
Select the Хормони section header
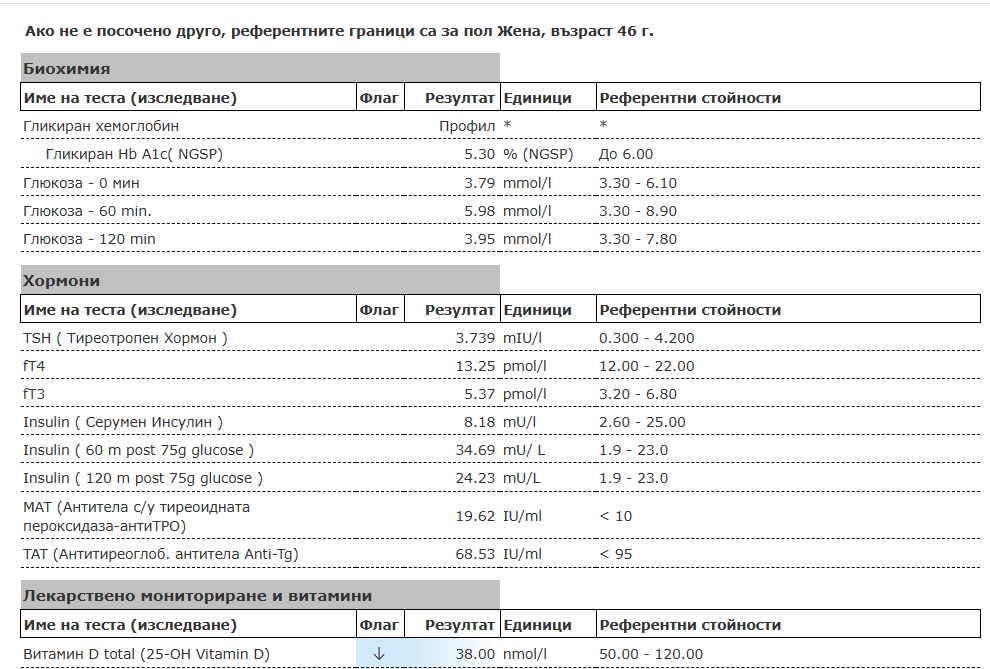coord(61,281)
